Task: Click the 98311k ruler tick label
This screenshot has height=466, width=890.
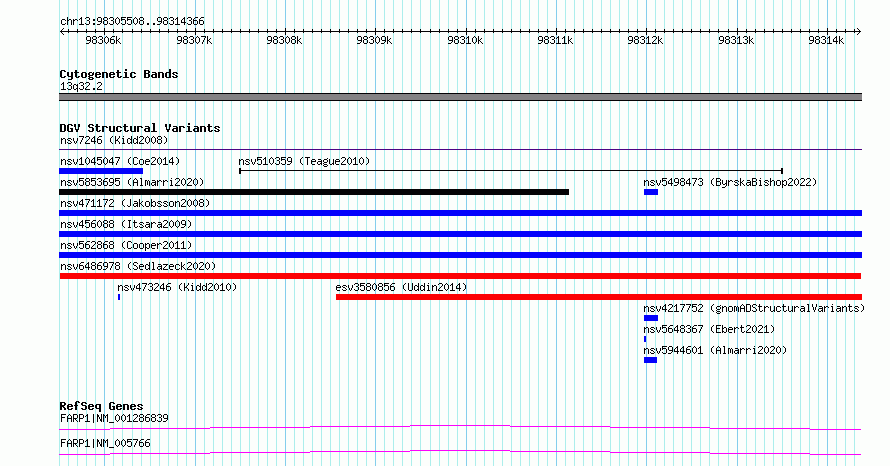Action: pos(555,40)
